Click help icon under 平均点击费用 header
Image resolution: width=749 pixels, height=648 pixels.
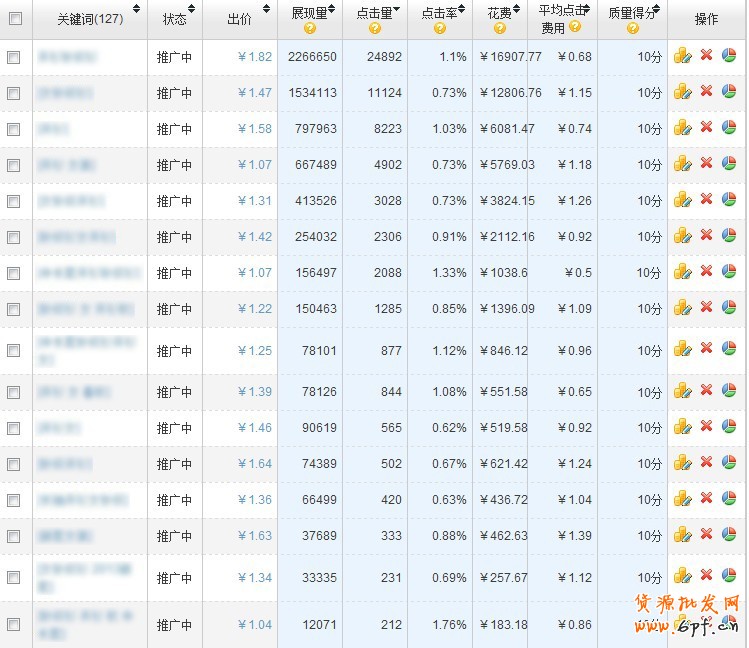[x=575, y=28]
